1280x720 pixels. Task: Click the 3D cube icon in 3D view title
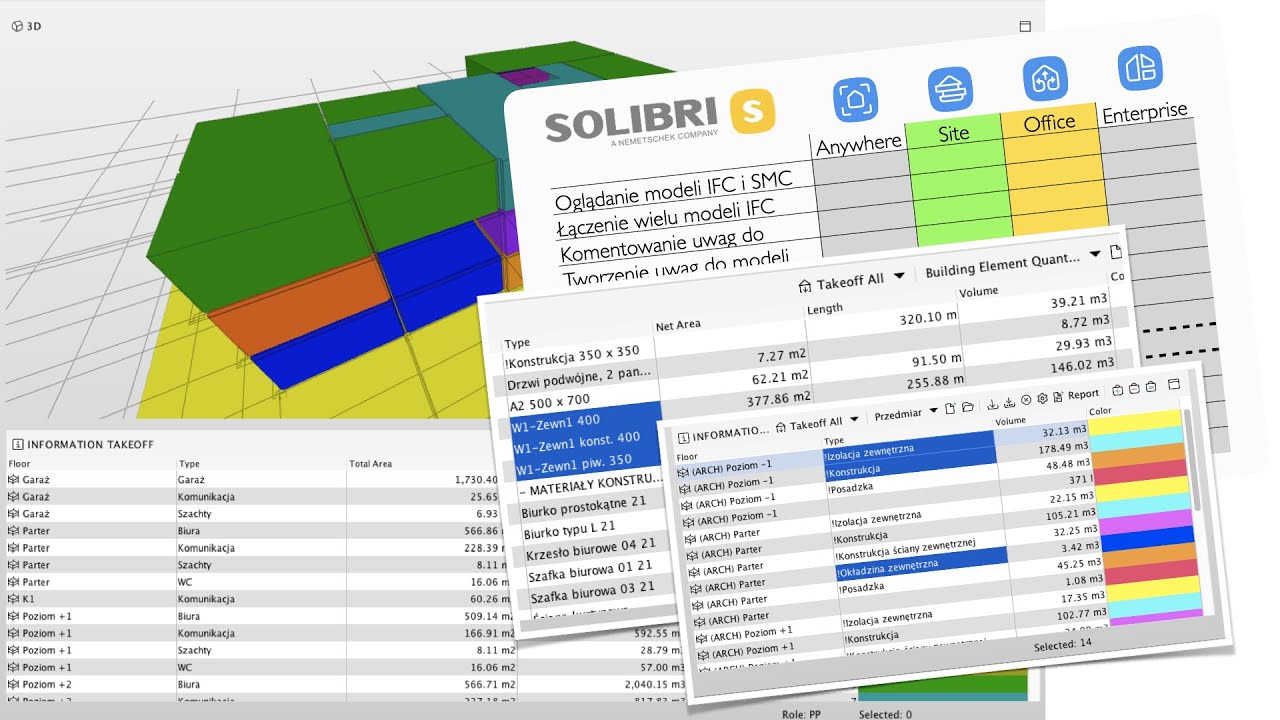point(17,26)
